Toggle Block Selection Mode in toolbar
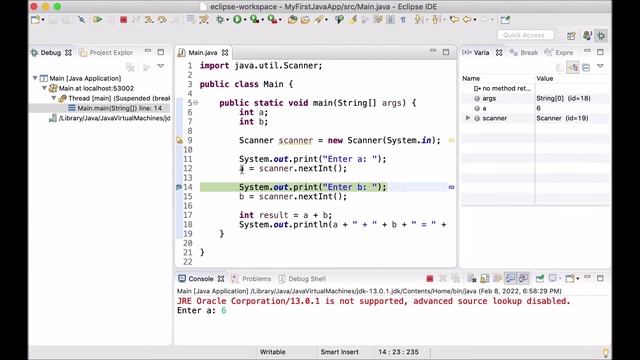Image resolution: width=640 pixels, height=360 pixels. coord(391,19)
